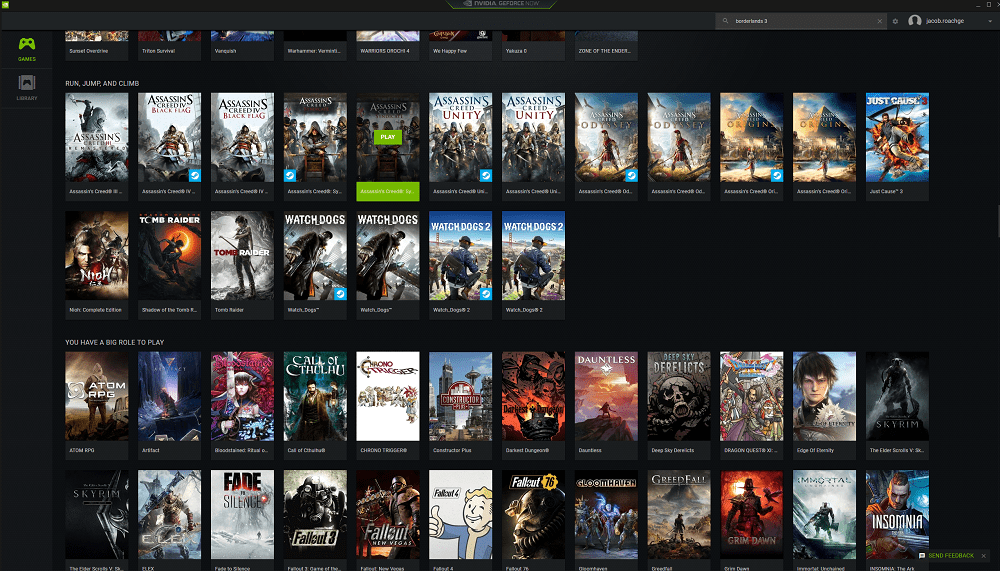The height and width of the screenshot is (571, 1000).
Task: Click the Steam badge on the unhighlighted Assassin's Creed Syndicate tile
Action: [x=290, y=175]
